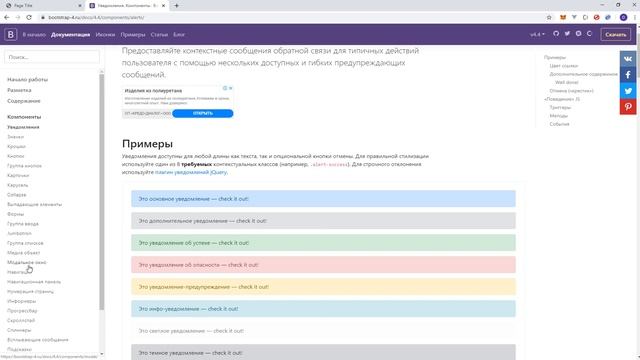Jump to Примеры in right contents

(555, 58)
